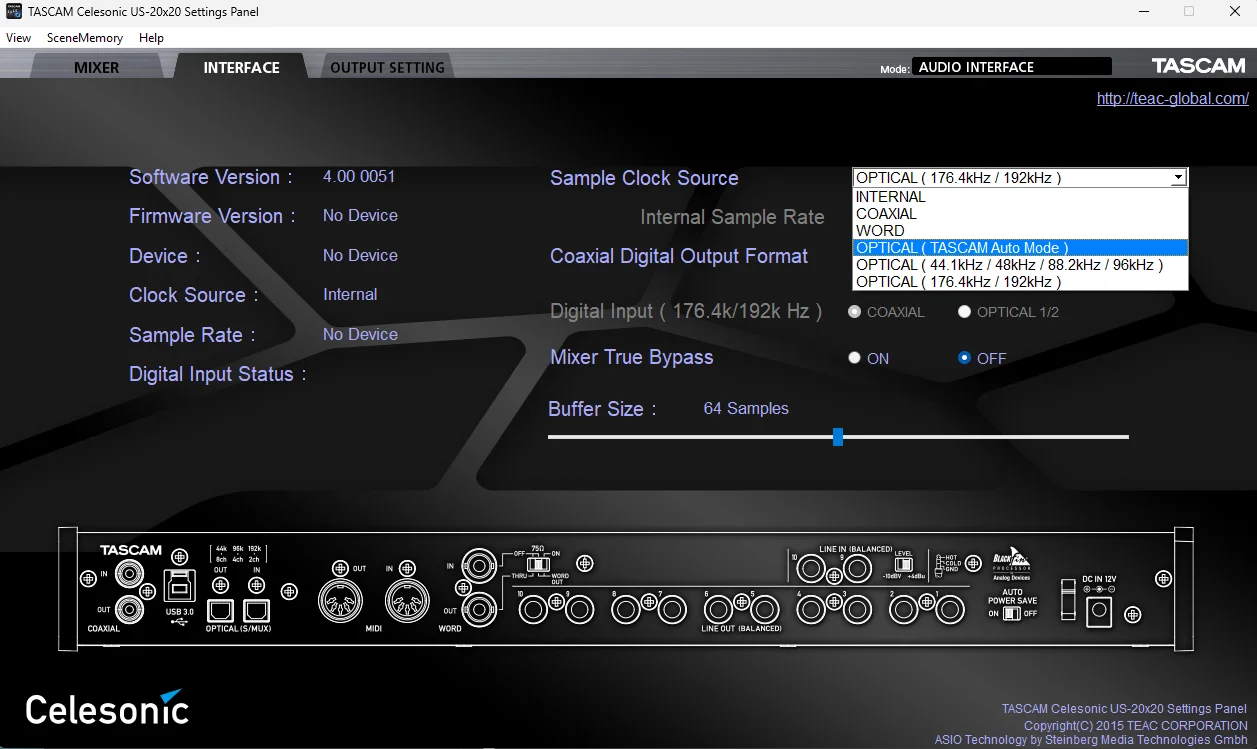Switch to the MIXER tab

(x=97, y=68)
